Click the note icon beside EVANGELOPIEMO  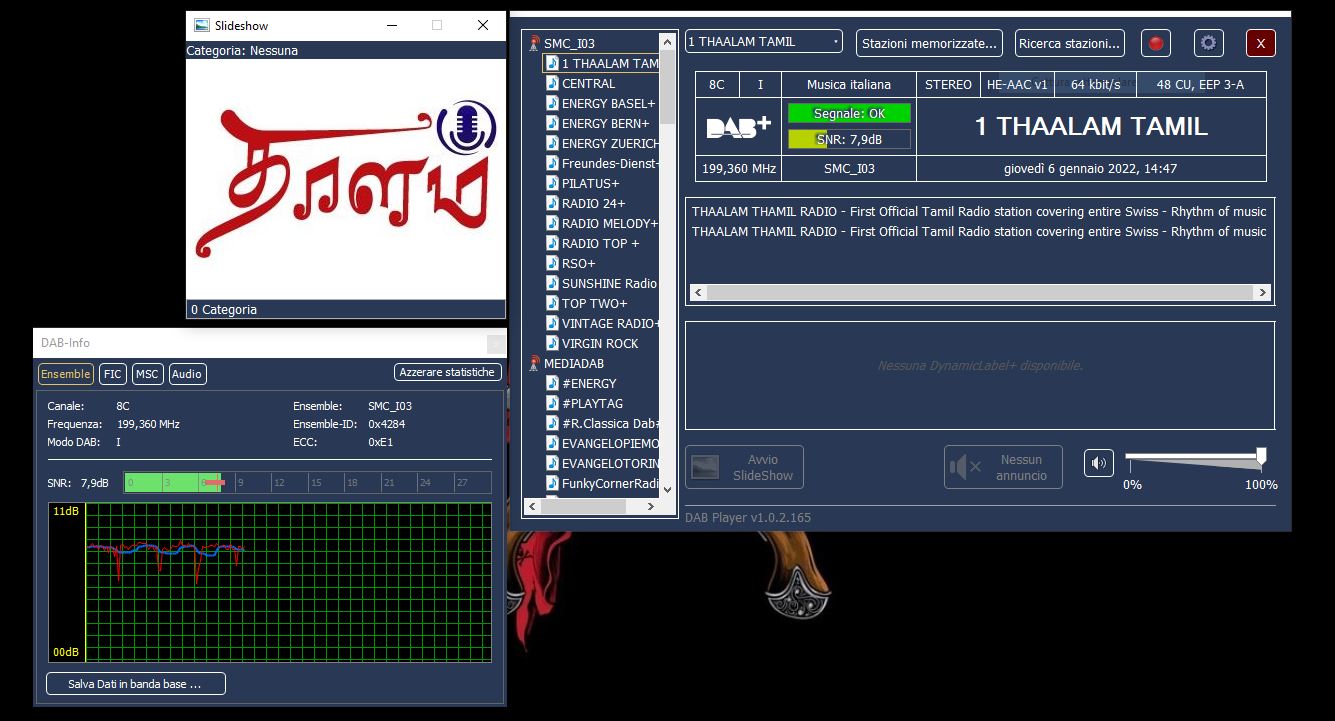coord(552,443)
